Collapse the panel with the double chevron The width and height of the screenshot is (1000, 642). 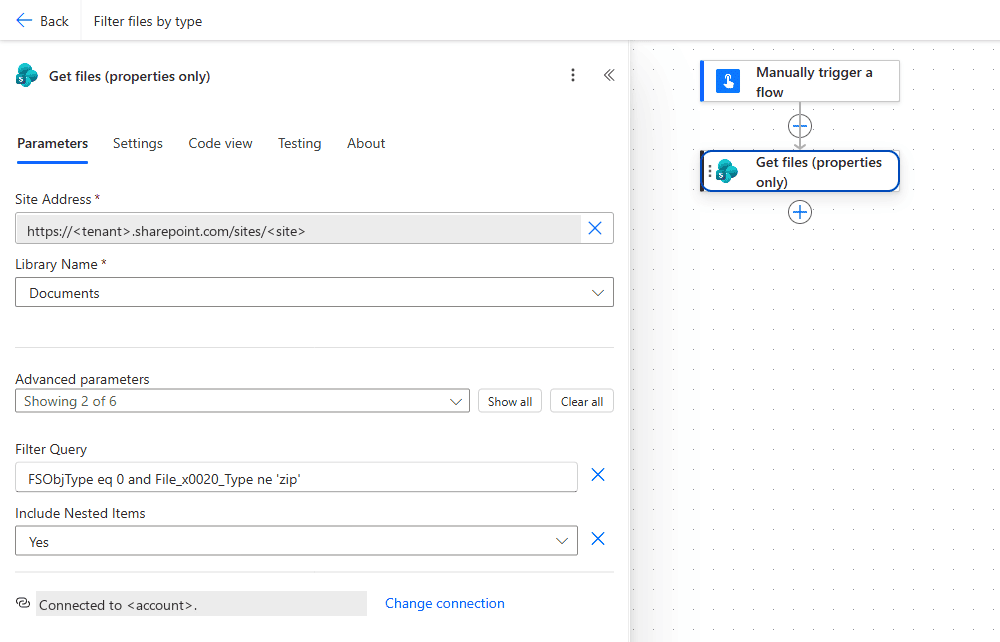pos(609,75)
